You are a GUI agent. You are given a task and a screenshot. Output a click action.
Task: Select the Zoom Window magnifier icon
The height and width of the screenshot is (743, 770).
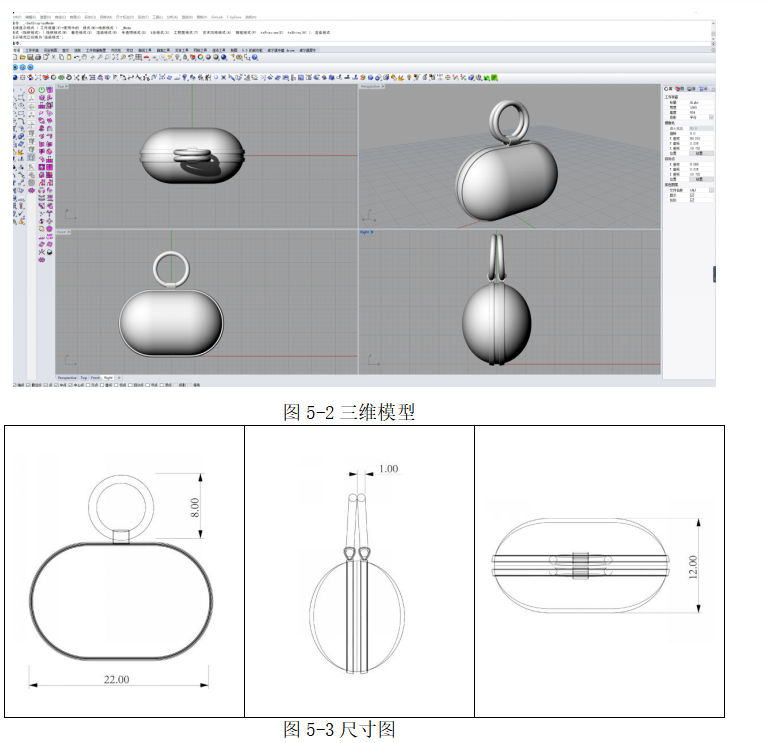(107, 57)
